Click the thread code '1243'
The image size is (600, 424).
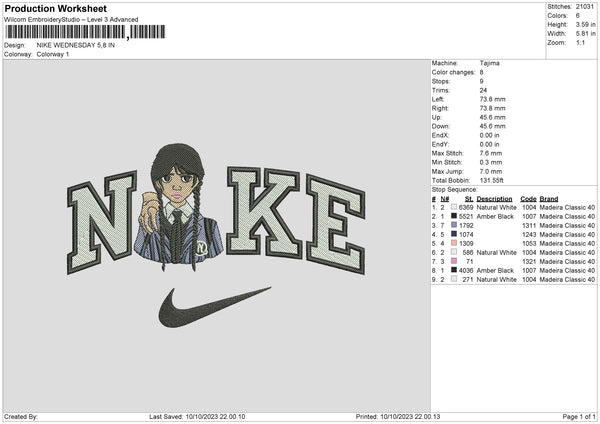[x=529, y=235]
